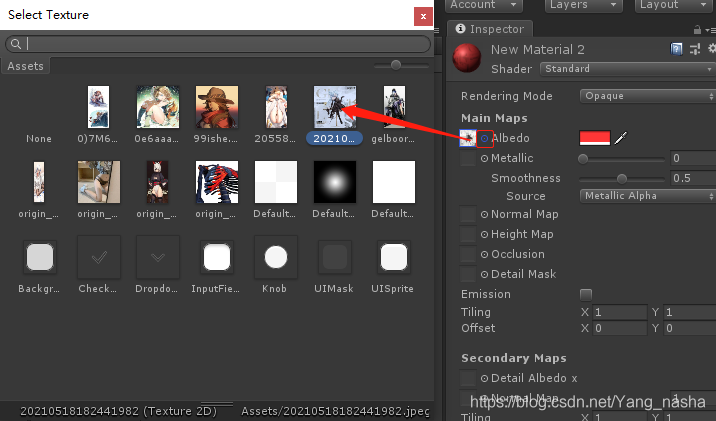Choose the UIMask sprite texture

(335, 257)
